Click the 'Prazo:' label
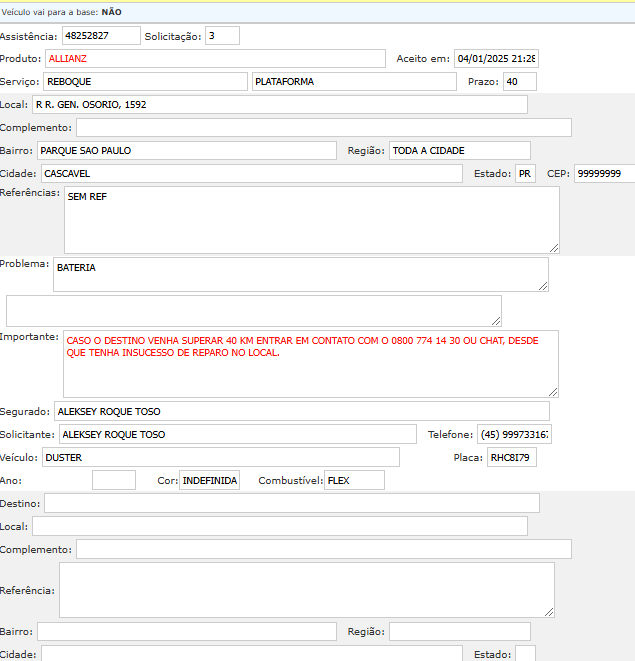This screenshot has width=635, height=661. tap(483, 82)
